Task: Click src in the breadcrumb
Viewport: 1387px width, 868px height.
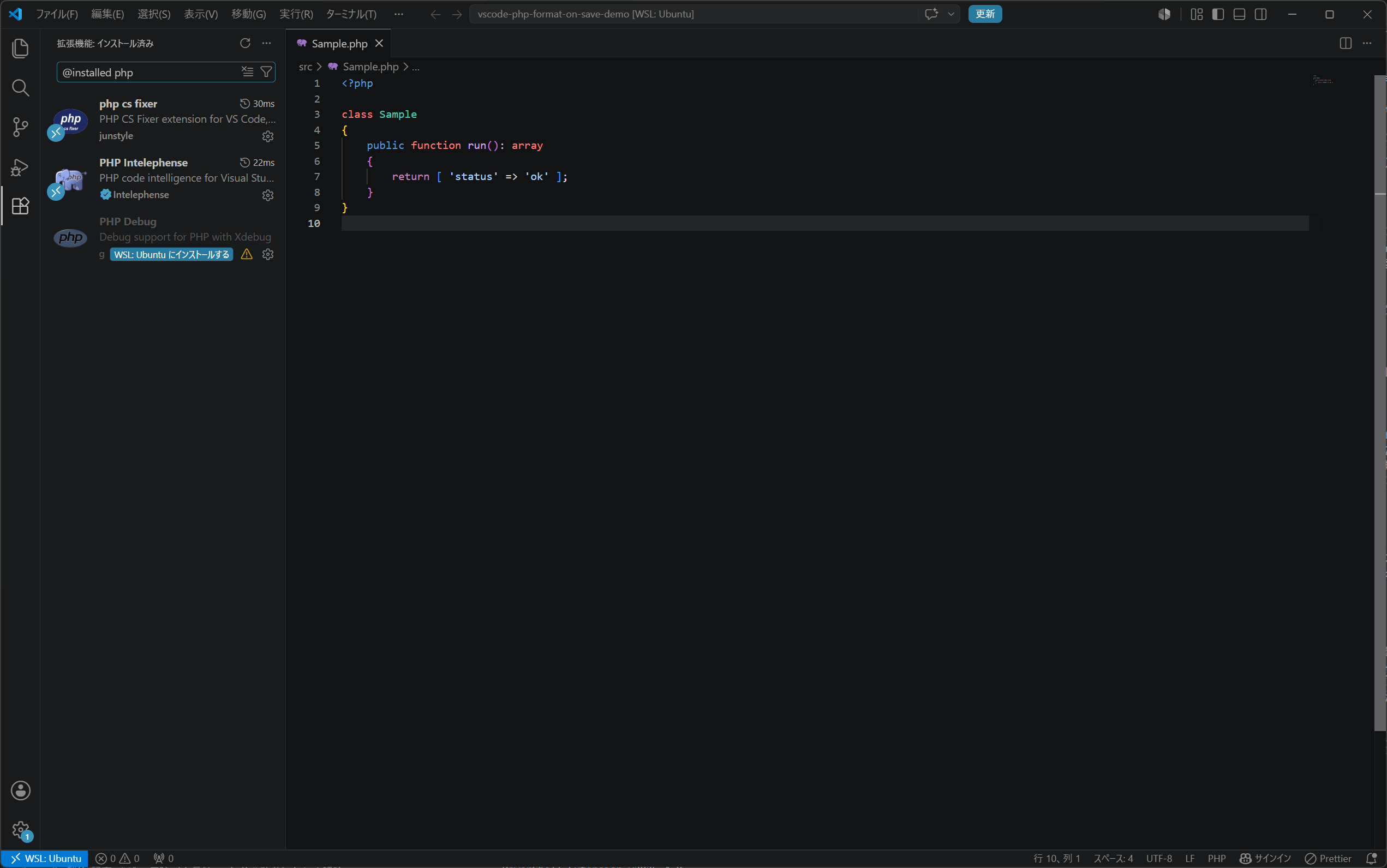Action: point(306,67)
